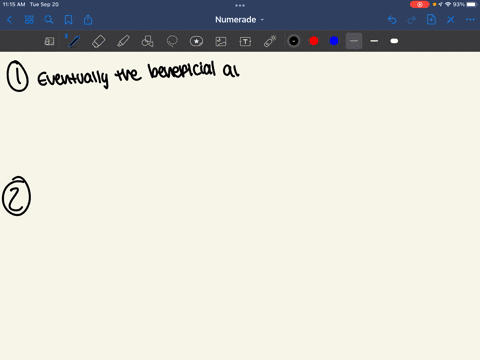
Task: Select the Highlighter tool
Action: coord(123,41)
